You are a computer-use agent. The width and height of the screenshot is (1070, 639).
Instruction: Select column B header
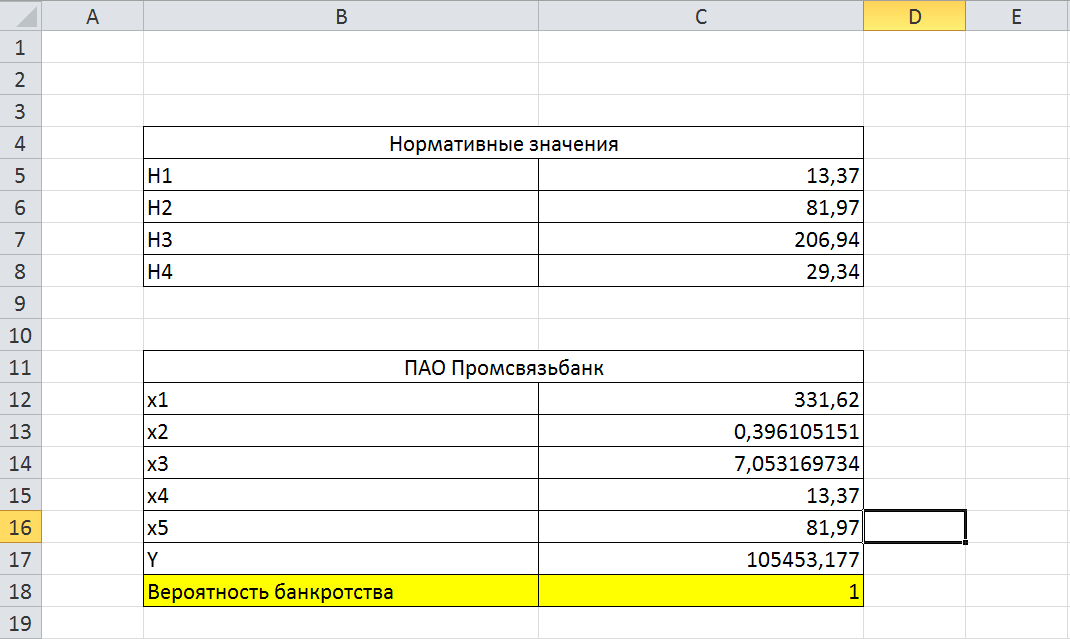[341, 16]
